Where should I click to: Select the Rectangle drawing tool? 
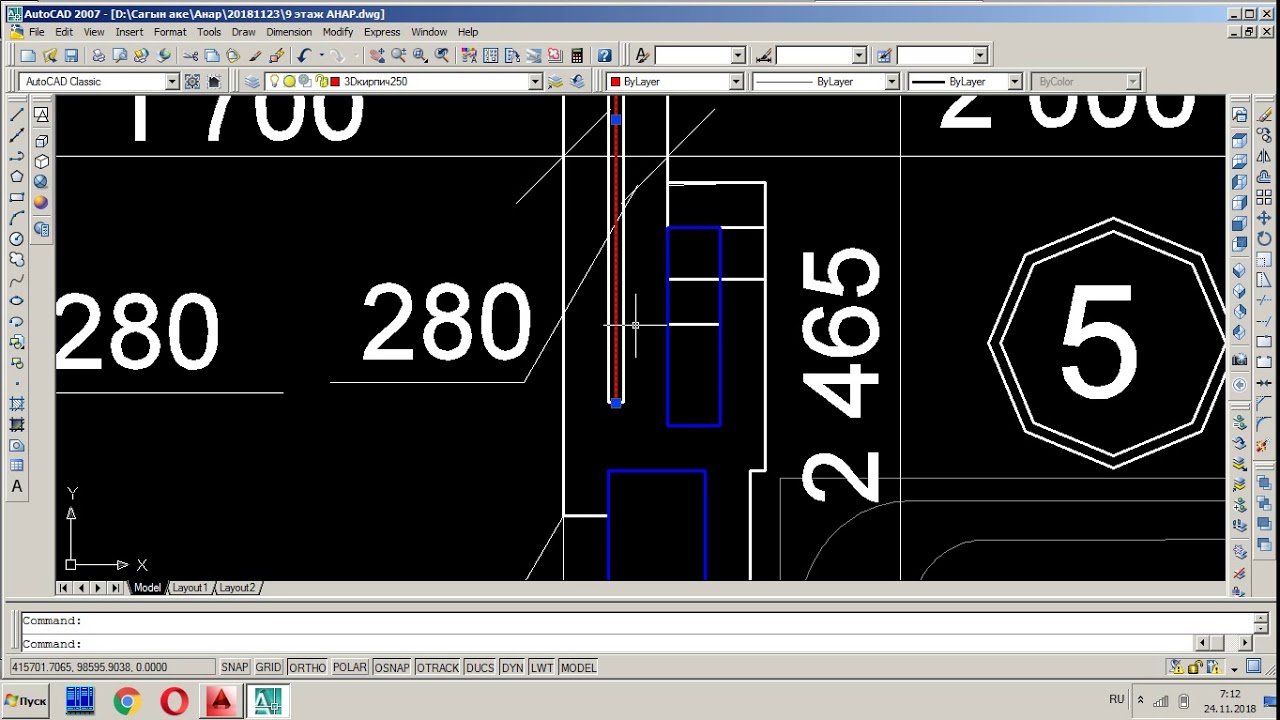[x=17, y=197]
